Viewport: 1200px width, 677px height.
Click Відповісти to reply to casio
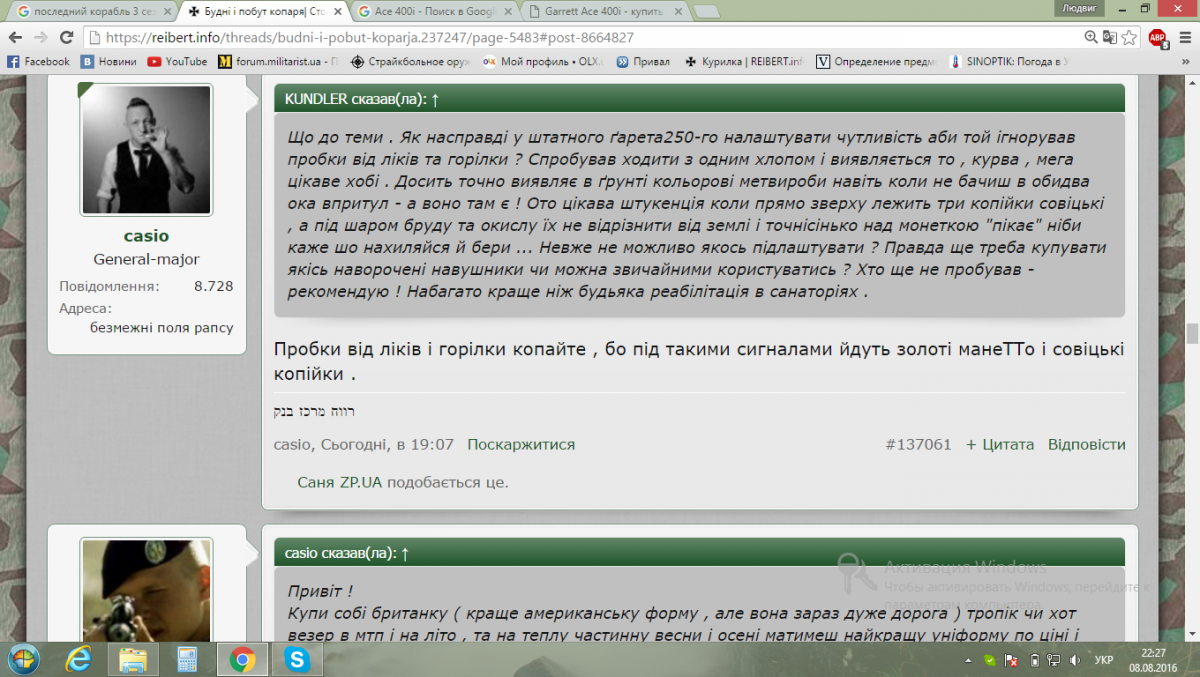(x=1087, y=444)
